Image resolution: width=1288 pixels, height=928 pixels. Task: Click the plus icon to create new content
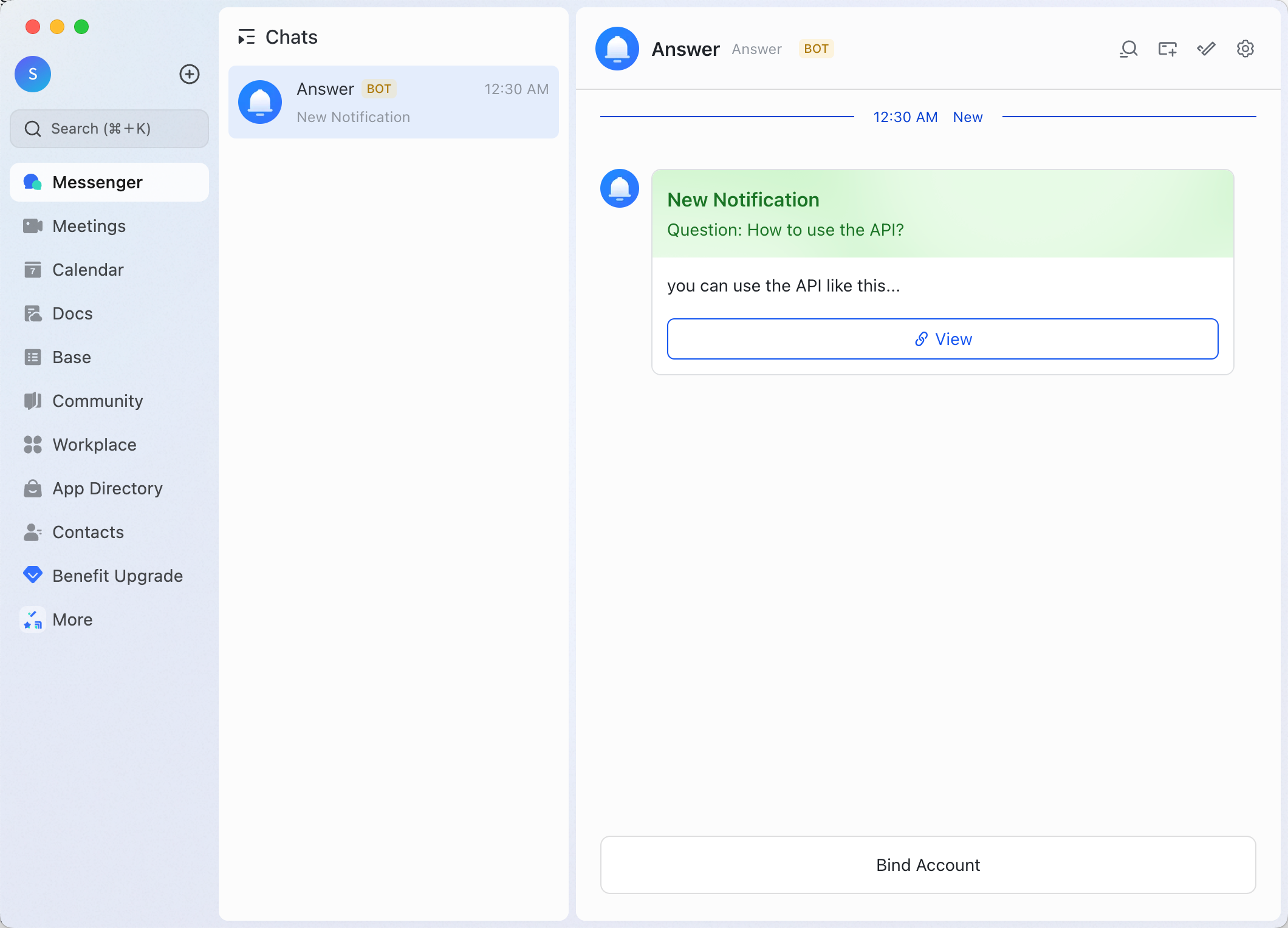189,74
